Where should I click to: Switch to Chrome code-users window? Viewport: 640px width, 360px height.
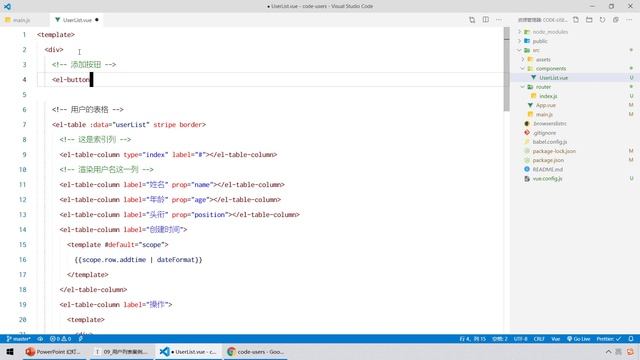click(x=256, y=351)
